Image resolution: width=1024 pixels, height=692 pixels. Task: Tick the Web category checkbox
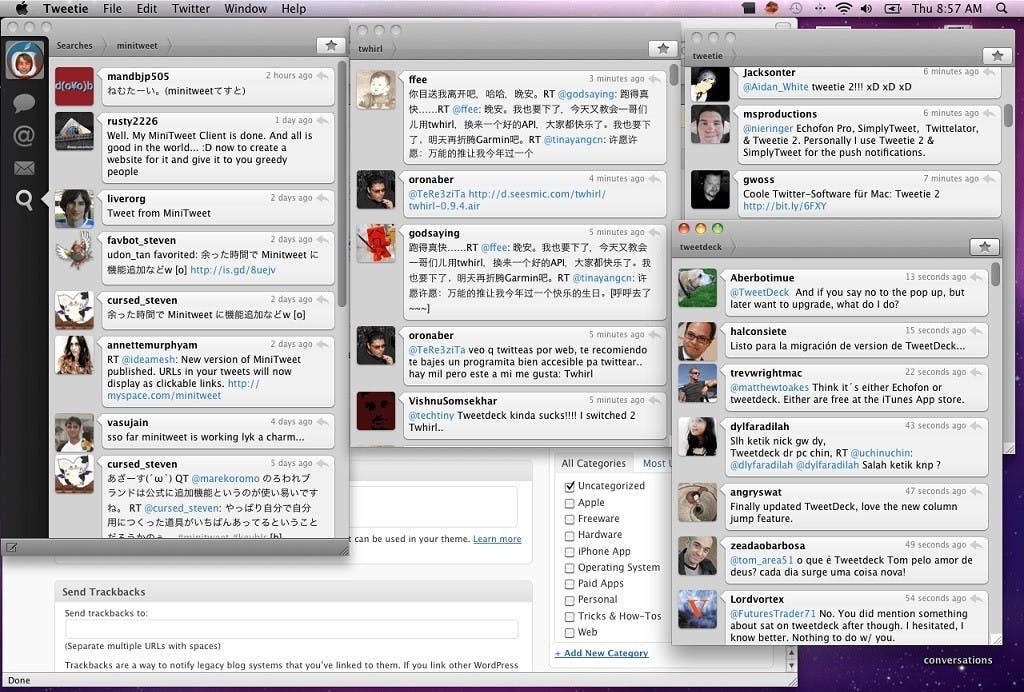(569, 632)
